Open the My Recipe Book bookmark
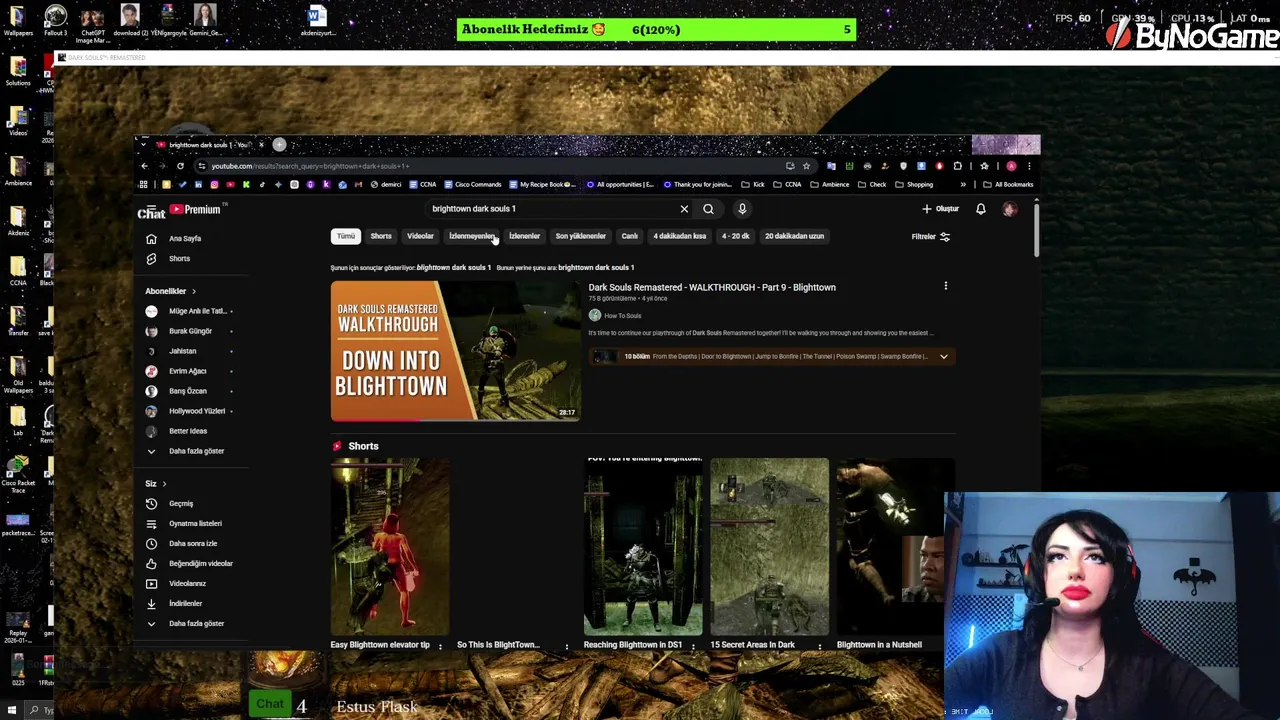This screenshot has height=720, width=1280. (x=543, y=185)
